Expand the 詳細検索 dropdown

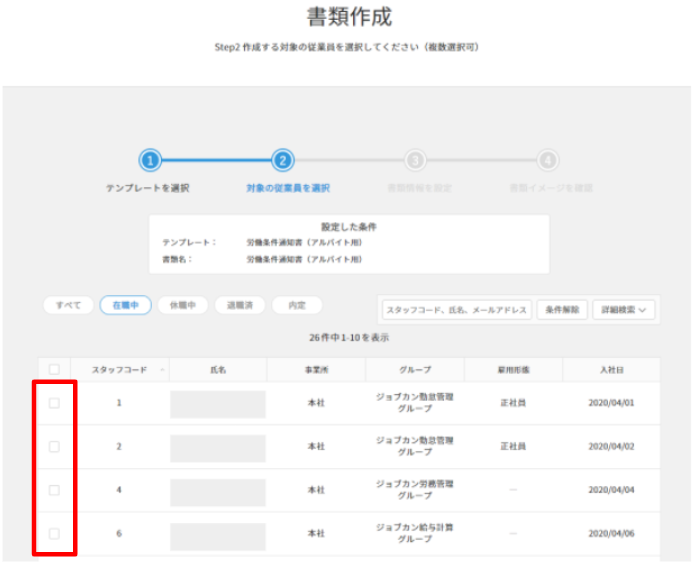(625, 310)
